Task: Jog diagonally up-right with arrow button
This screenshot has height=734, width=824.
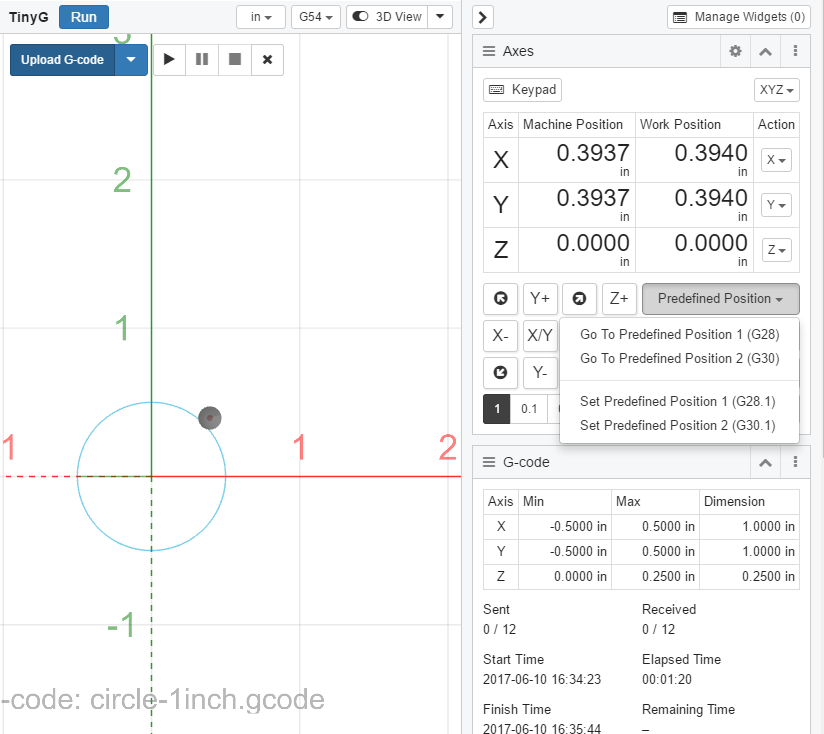Action: click(578, 298)
